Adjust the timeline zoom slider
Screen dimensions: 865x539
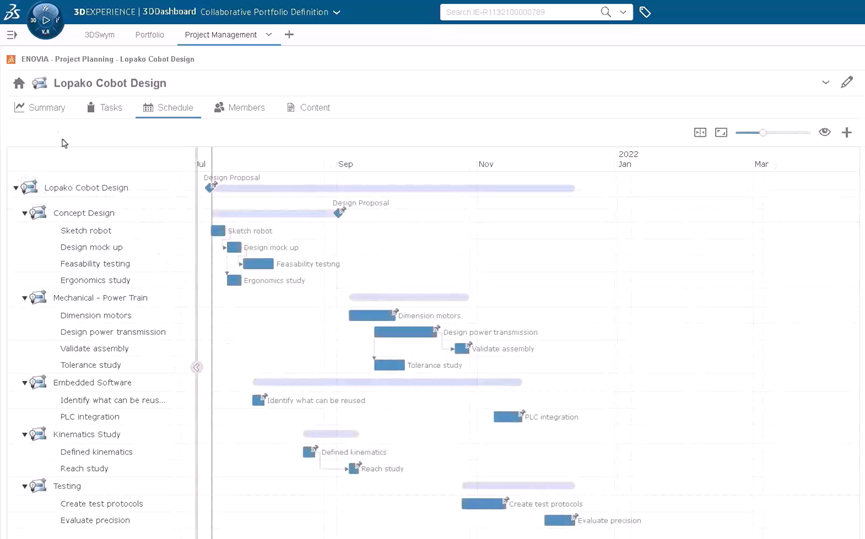tap(763, 132)
